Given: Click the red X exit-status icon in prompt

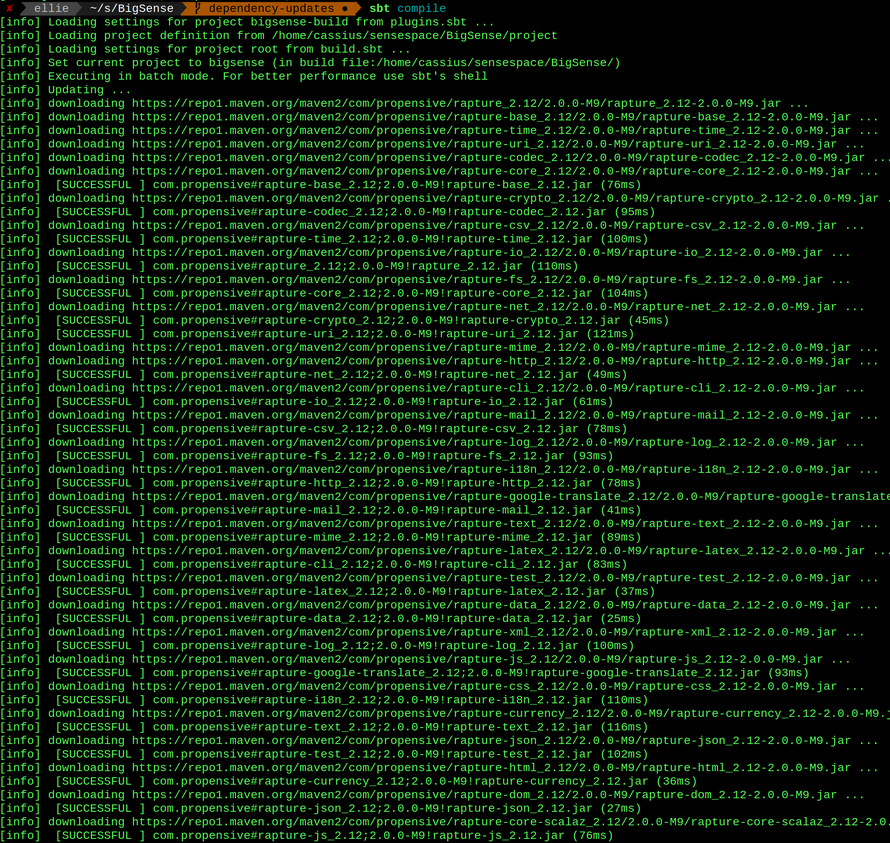Looking at the screenshot, I should pyautogui.click(x=9, y=8).
